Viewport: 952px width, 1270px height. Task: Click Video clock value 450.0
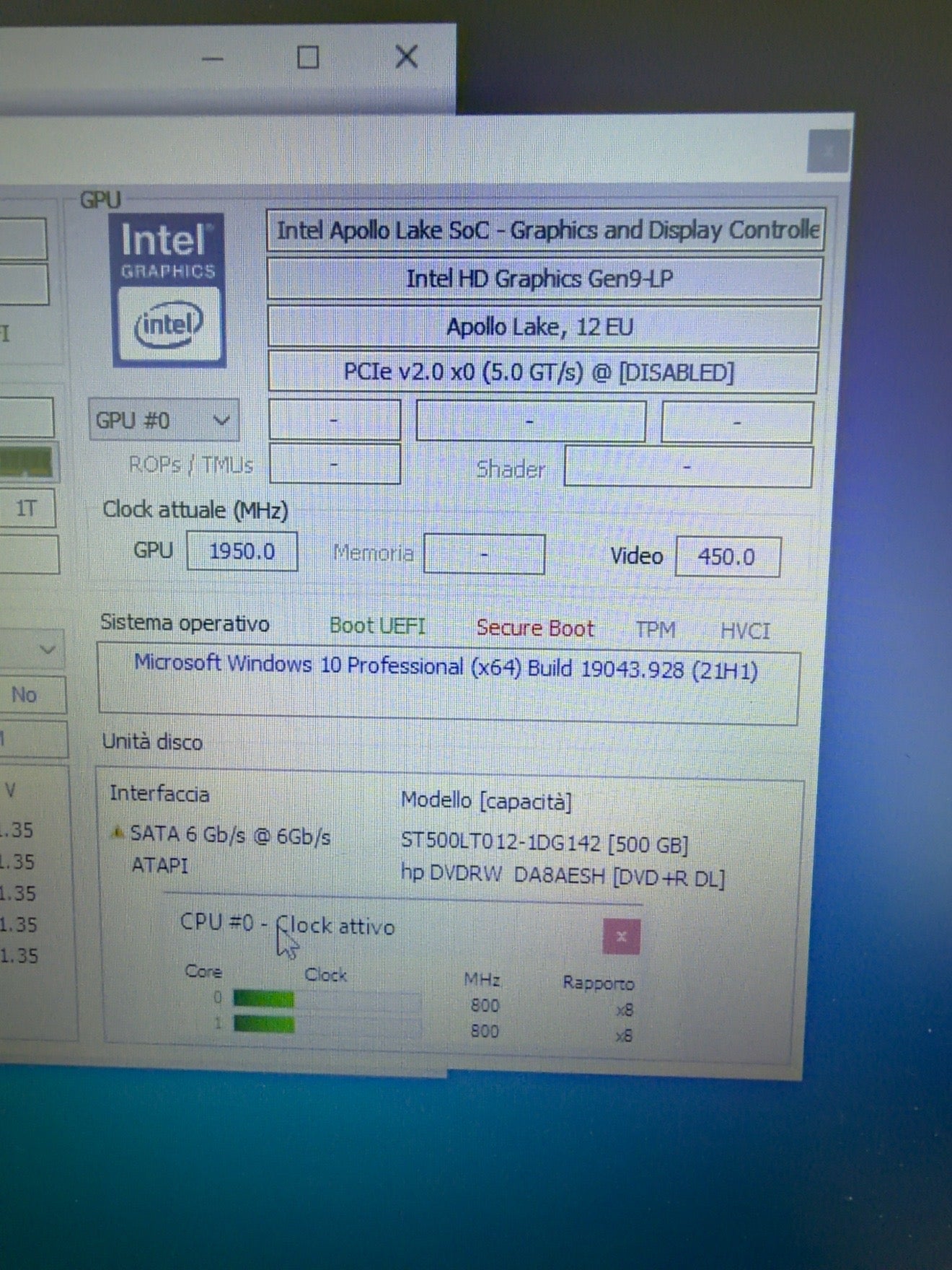[x=727, y=557]
